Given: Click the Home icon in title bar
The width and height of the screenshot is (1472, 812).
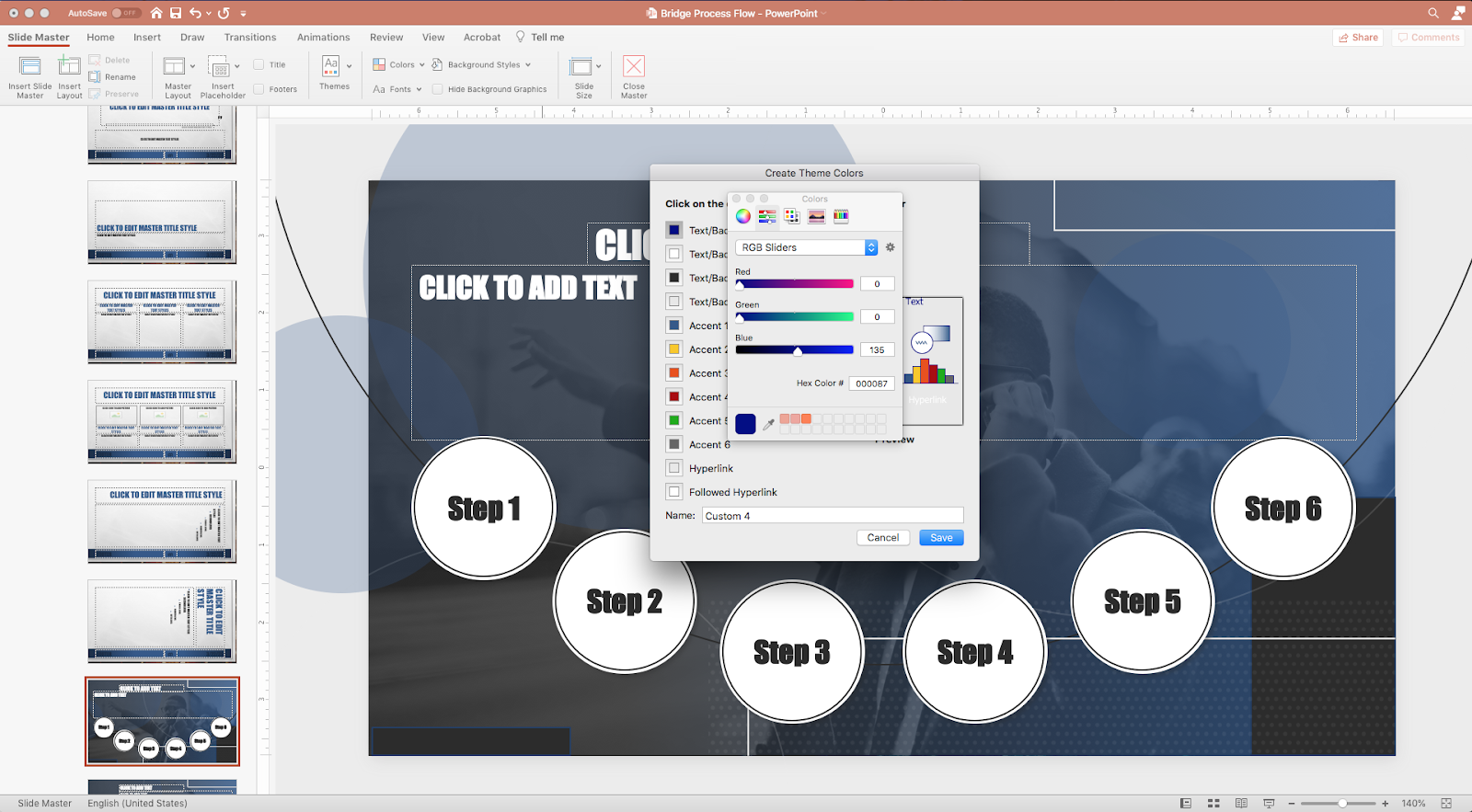Looking at the screenshot, I should [156, 13].
